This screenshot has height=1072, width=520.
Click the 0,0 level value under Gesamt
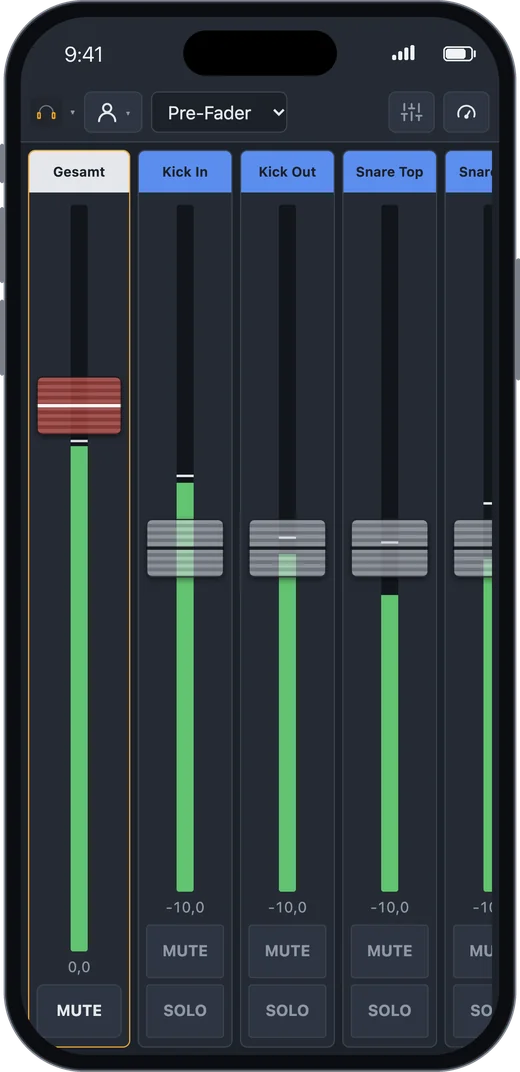pos(79,967)
